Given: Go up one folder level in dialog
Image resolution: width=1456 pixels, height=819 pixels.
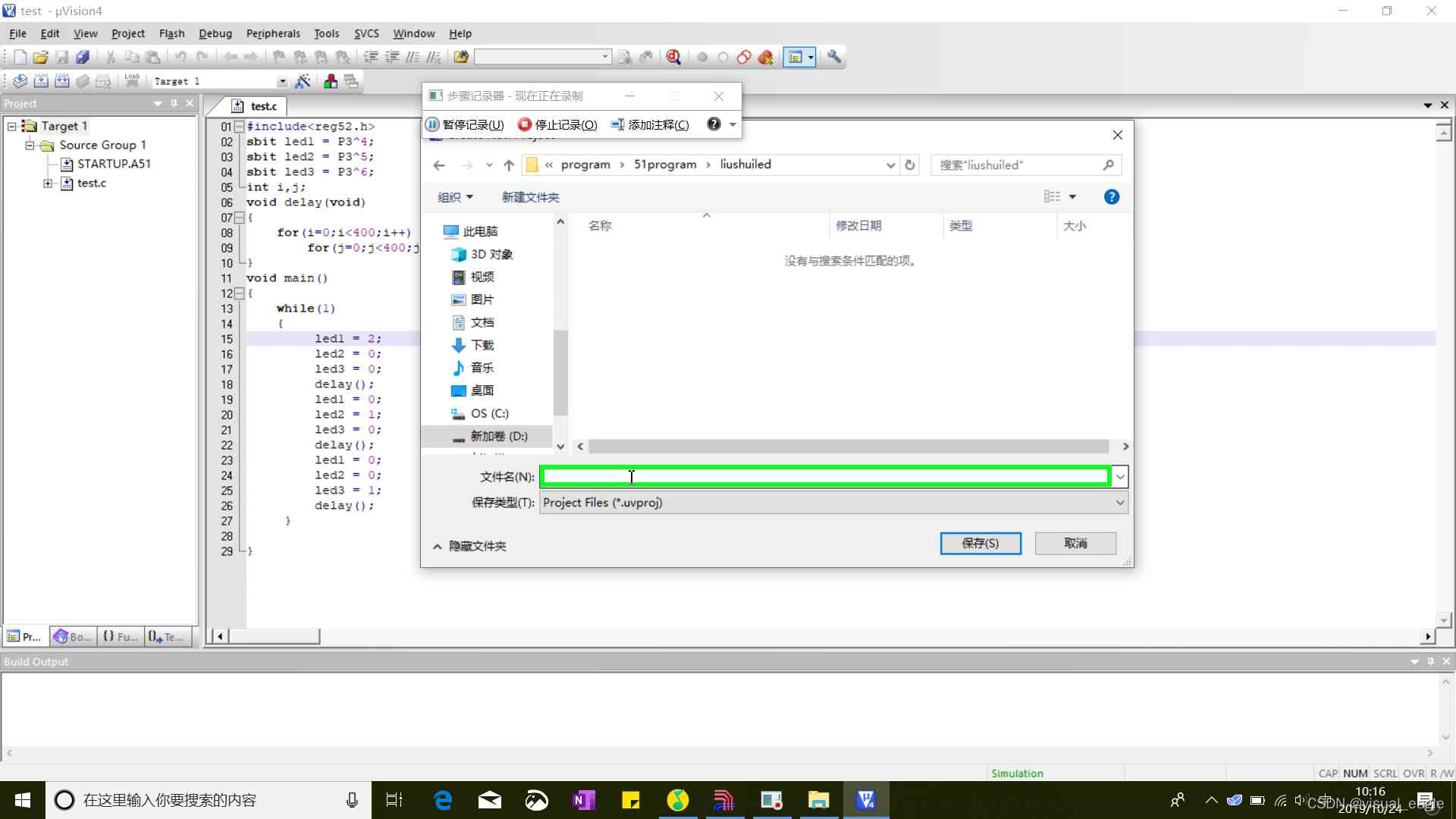Looking at the screenshot, I should pyautogui.click(x=509, y=165).
